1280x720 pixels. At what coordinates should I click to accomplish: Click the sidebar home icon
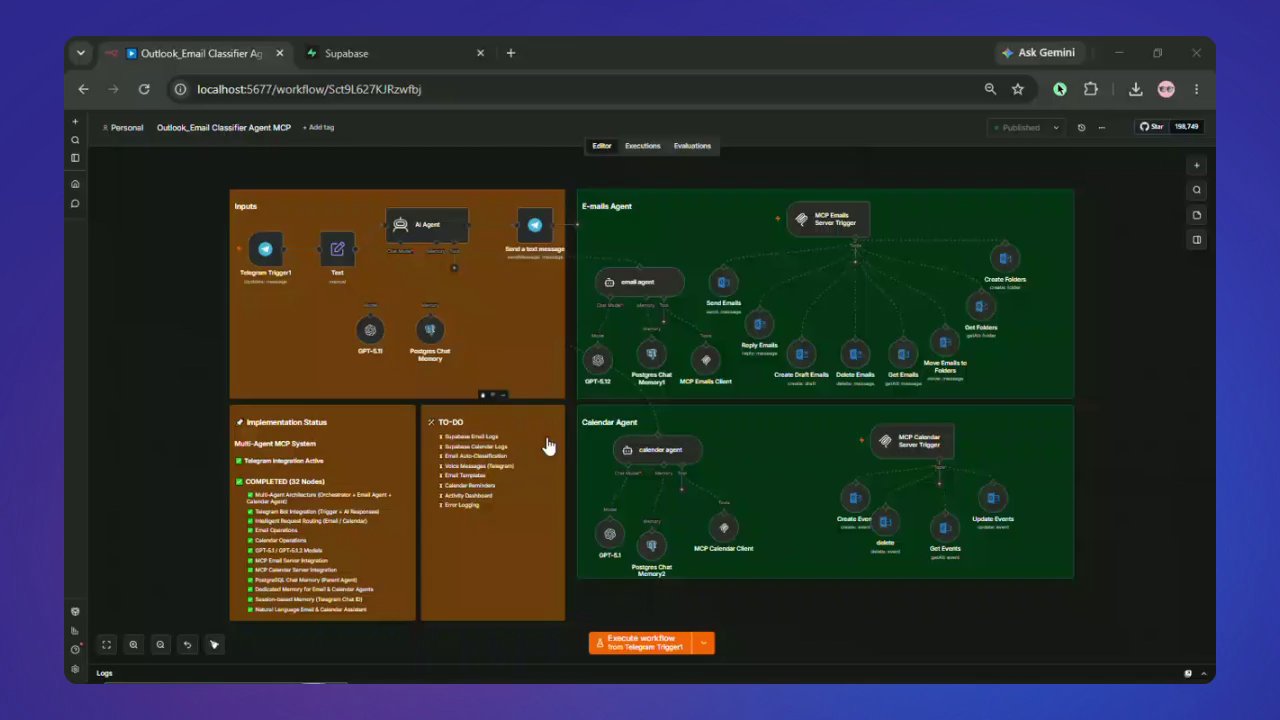pyautogui.click(x=75, y=184)
